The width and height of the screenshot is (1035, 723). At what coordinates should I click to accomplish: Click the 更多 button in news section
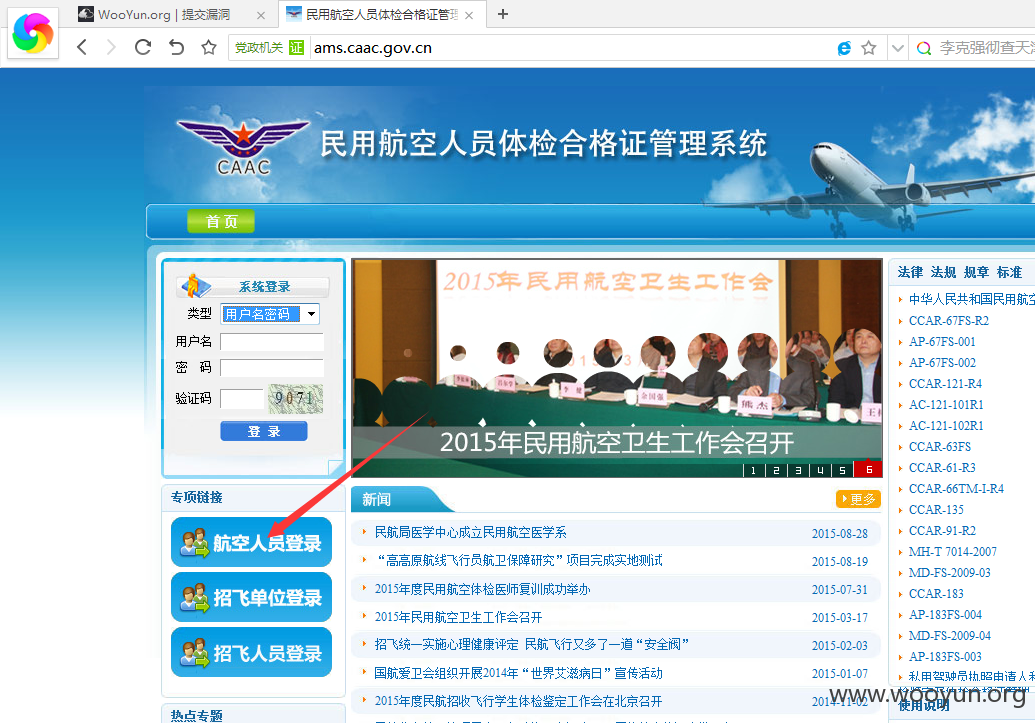pyautogui.click(x=858, y=499)
